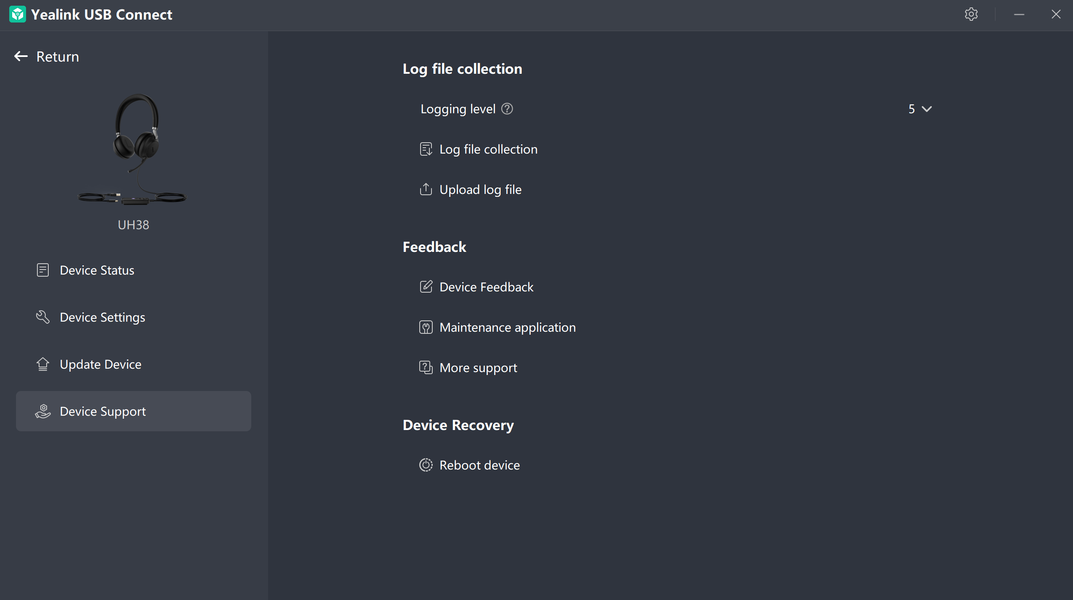
Task: Go to the Update Device tab
Action: [100, 364]
